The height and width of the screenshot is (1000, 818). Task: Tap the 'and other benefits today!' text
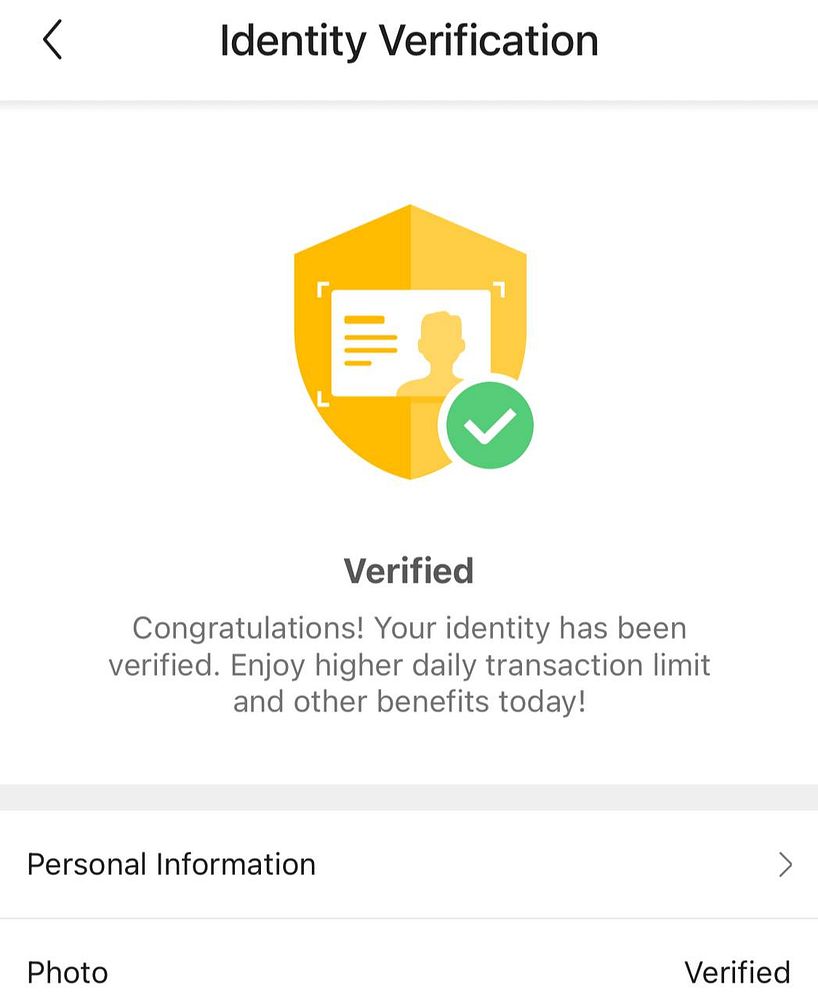409,702
